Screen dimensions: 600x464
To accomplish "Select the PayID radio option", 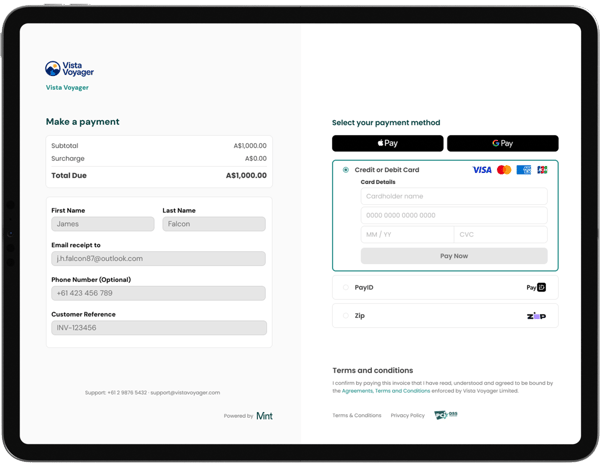I will [346, 287].
